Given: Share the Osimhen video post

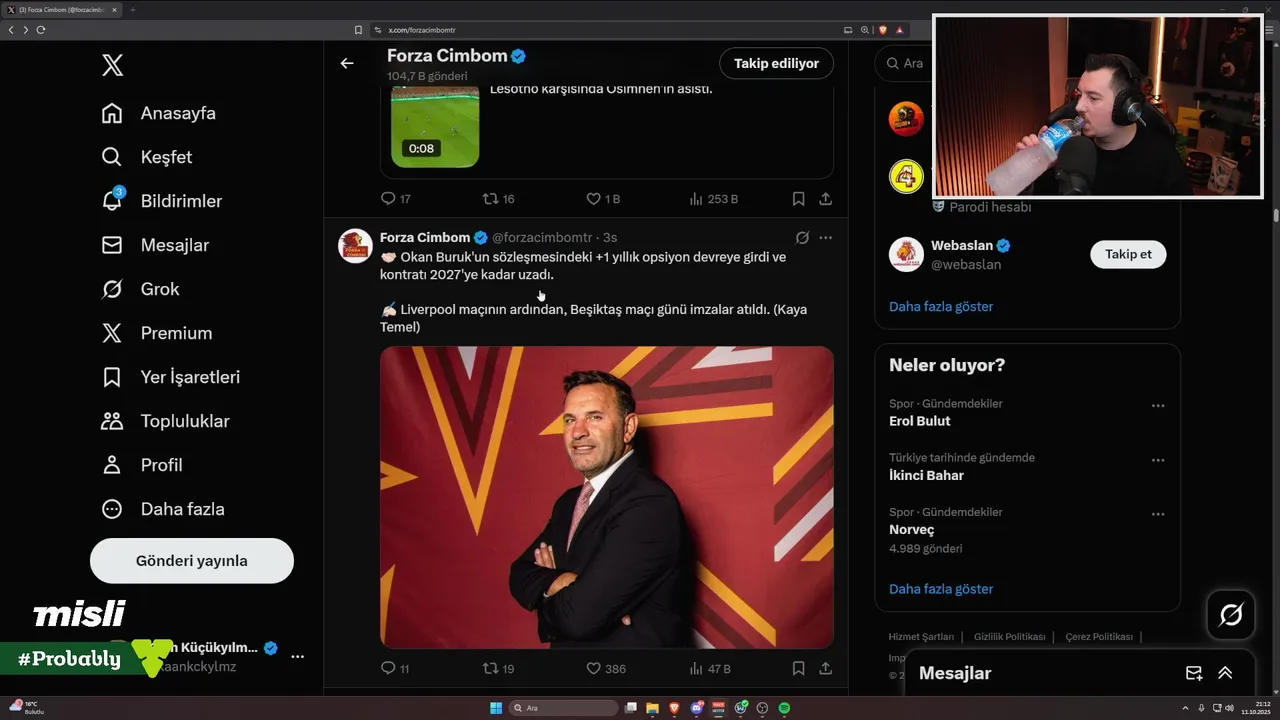Looking at the screenshot, I should click(x=826, y=199).
